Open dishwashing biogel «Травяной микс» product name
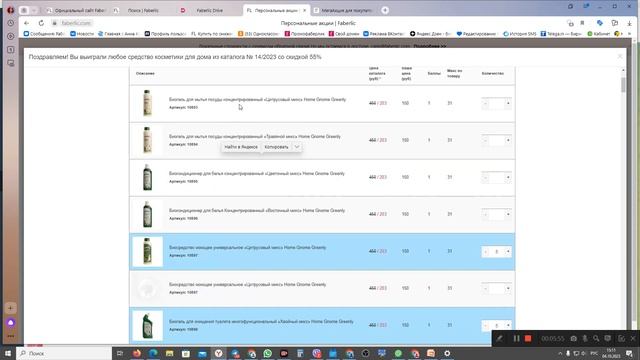640x360 pixels. (x=255, y=136)
